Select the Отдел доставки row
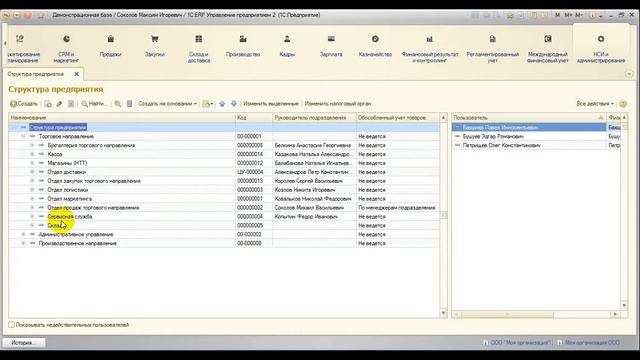This screenshot has width=640, height=360. 224,172
